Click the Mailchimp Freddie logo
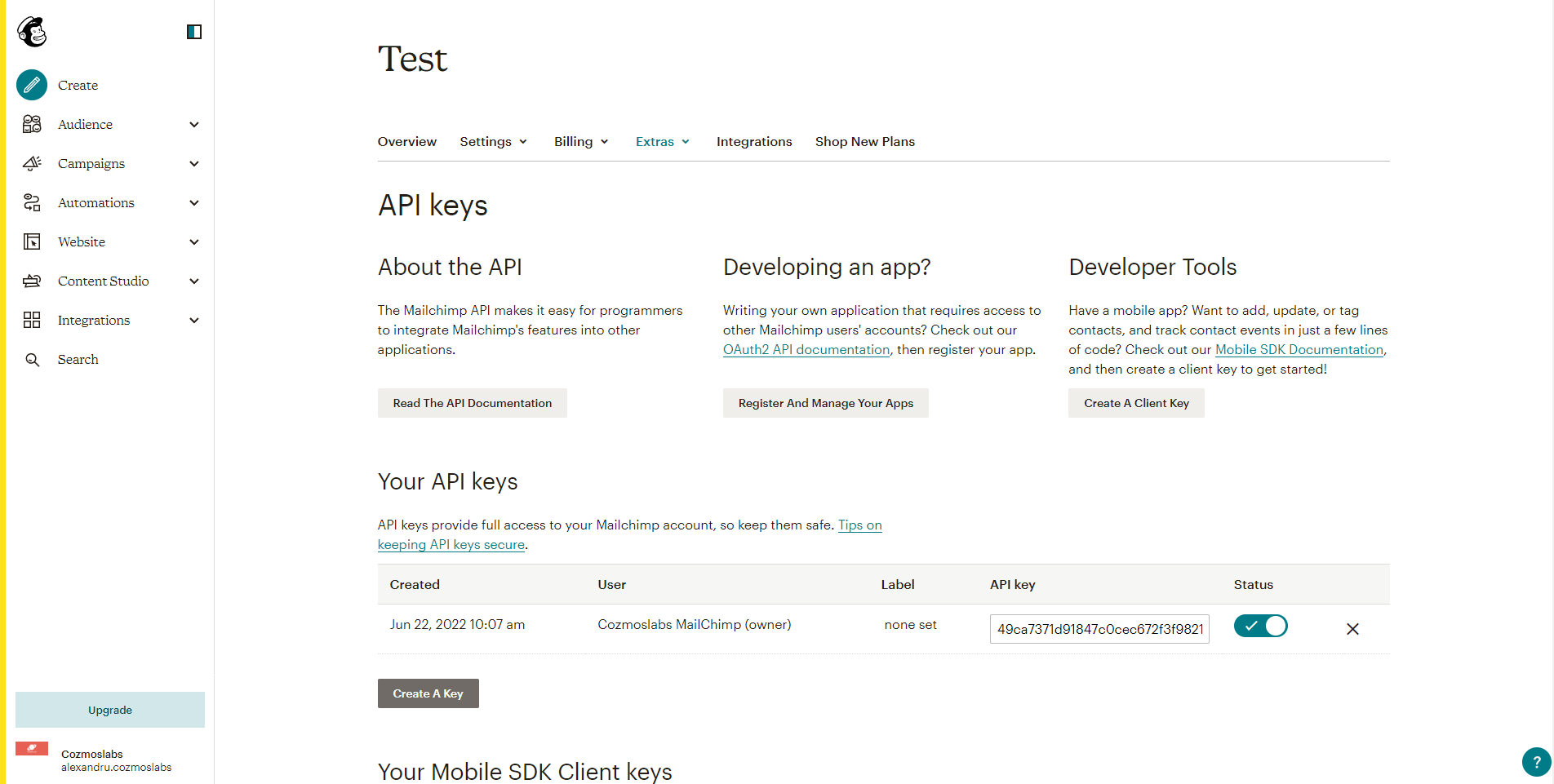The width and height of the screenshot is (1554, 784). (32, 32)
